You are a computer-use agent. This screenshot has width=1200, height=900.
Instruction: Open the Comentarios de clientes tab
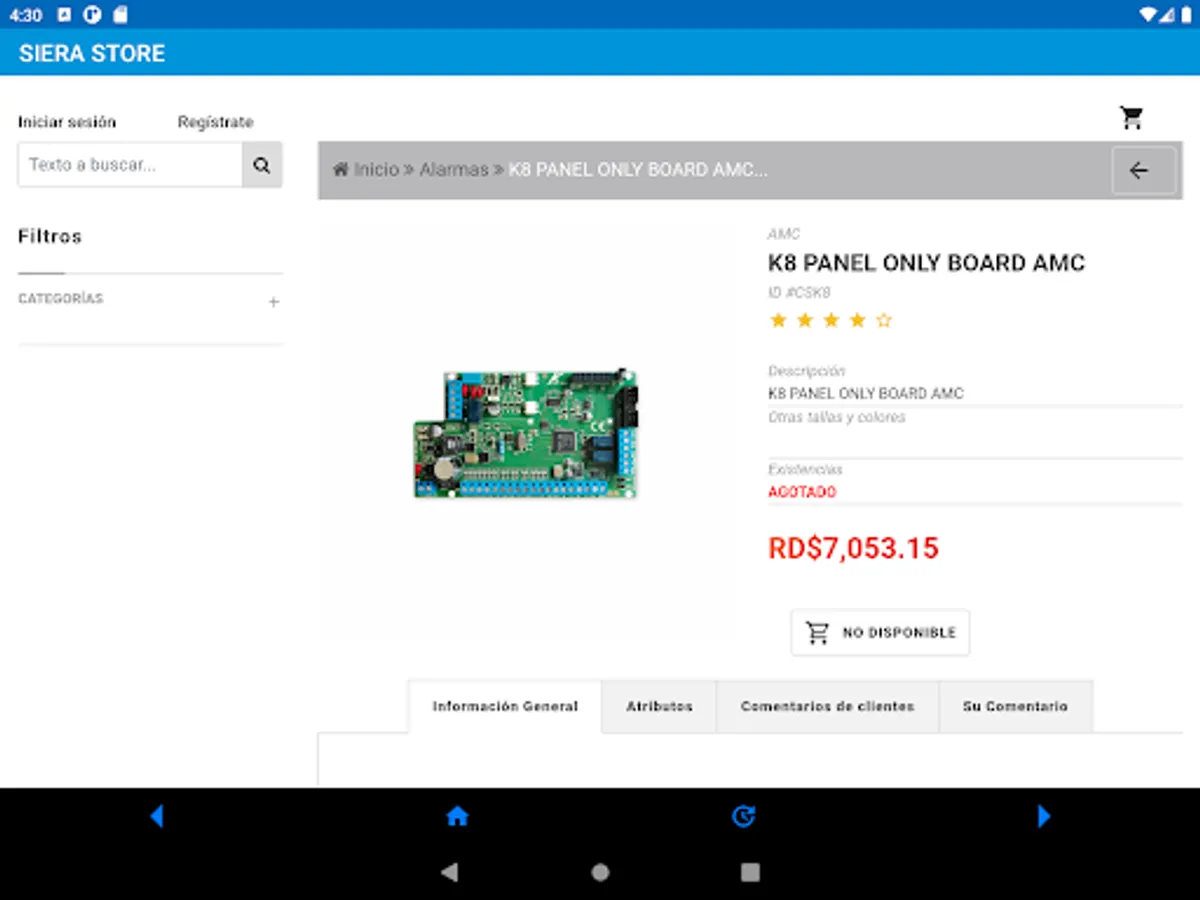[827, 706]
